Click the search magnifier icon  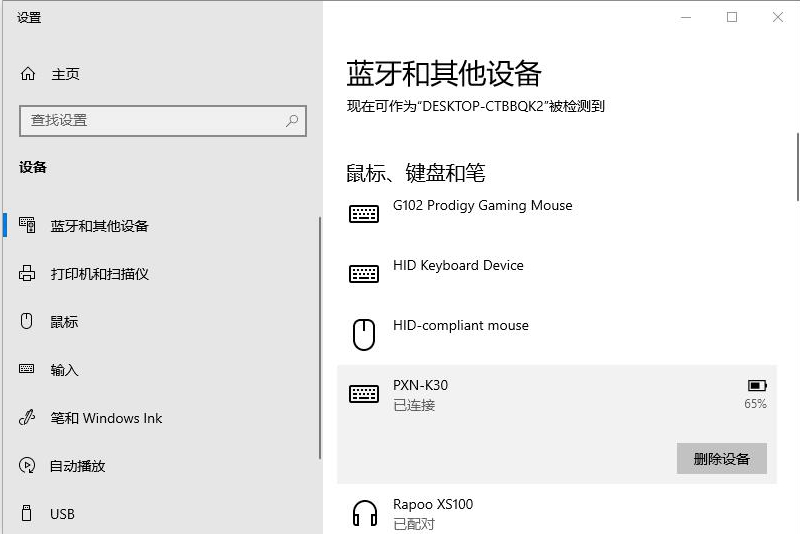(x=292, y=120)
